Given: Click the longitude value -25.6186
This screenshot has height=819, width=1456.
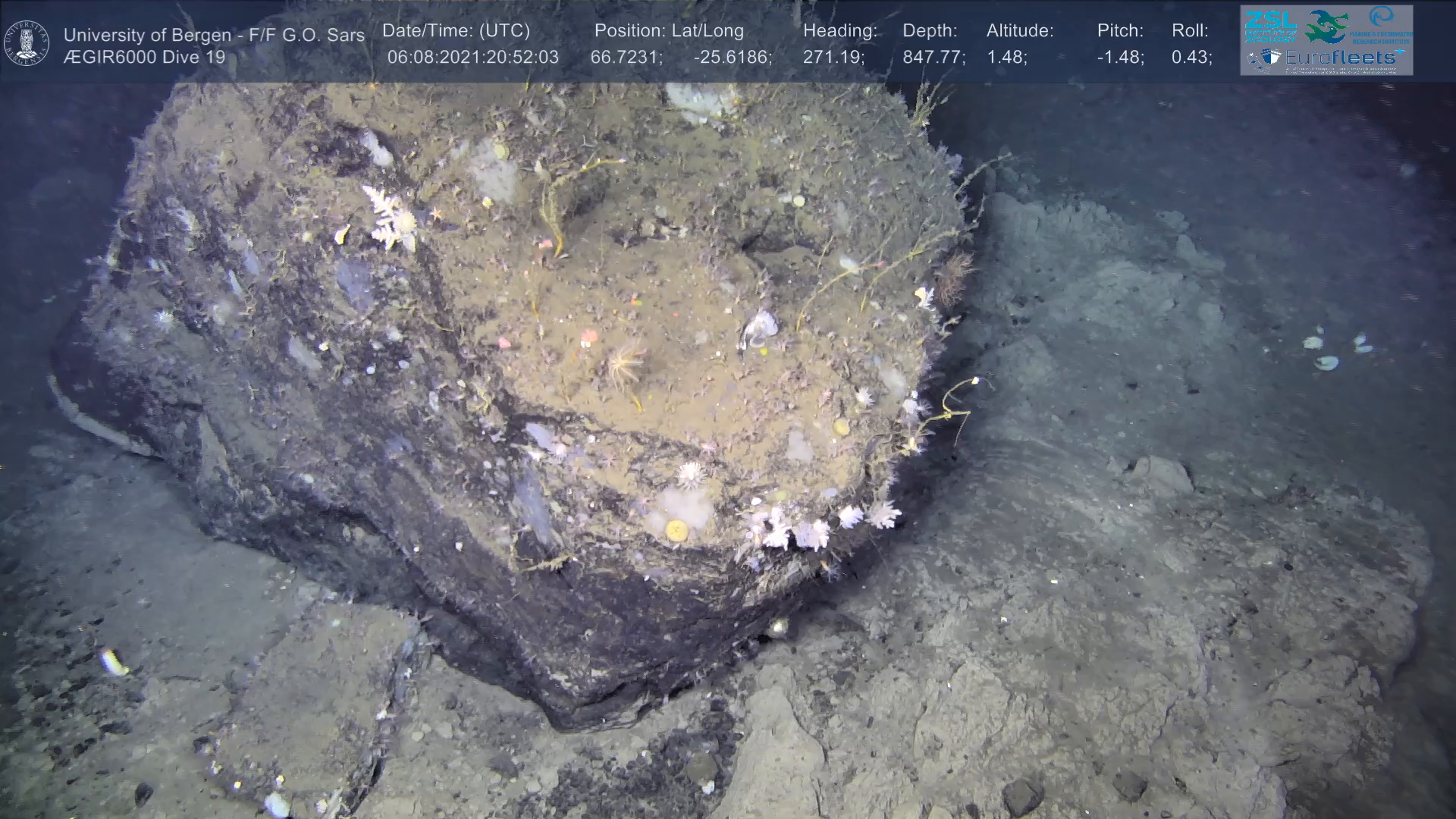Looking at the screenshot, I should pyautogui.click(x=733, y=58).
